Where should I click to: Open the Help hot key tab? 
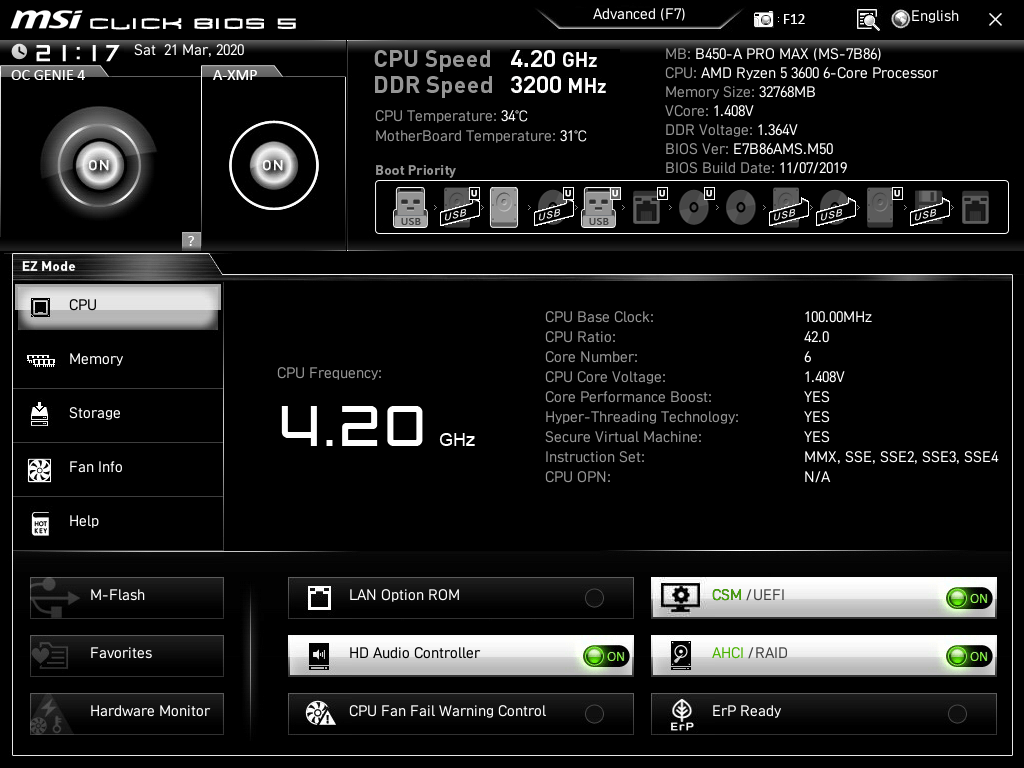(x=118, y=522)
